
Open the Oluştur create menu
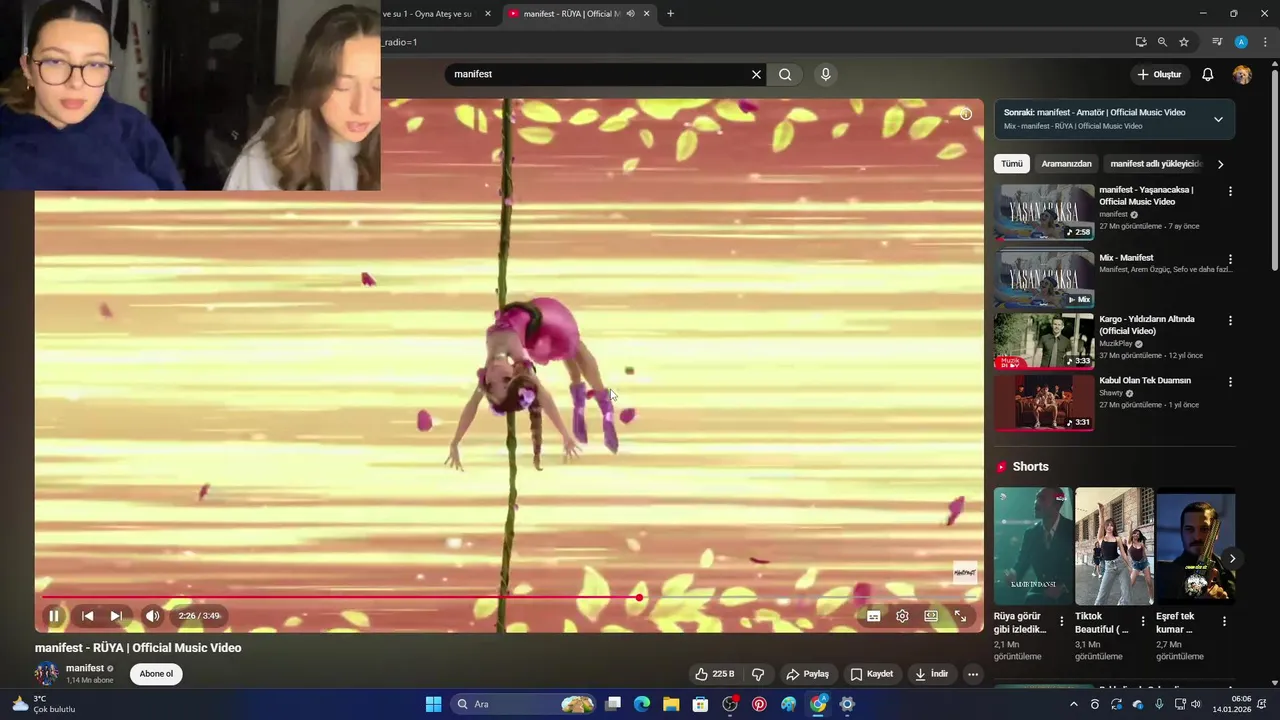1160,74
